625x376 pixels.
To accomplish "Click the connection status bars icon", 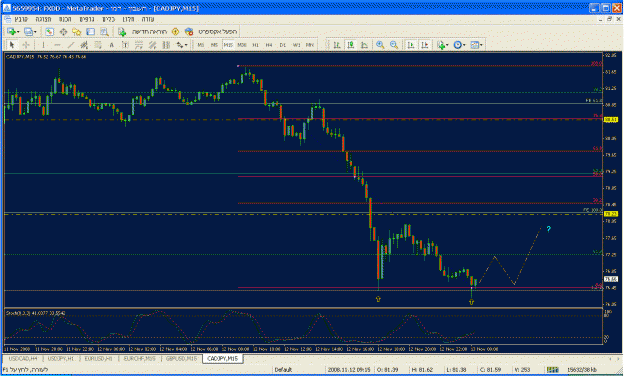I will click(552, 370).
